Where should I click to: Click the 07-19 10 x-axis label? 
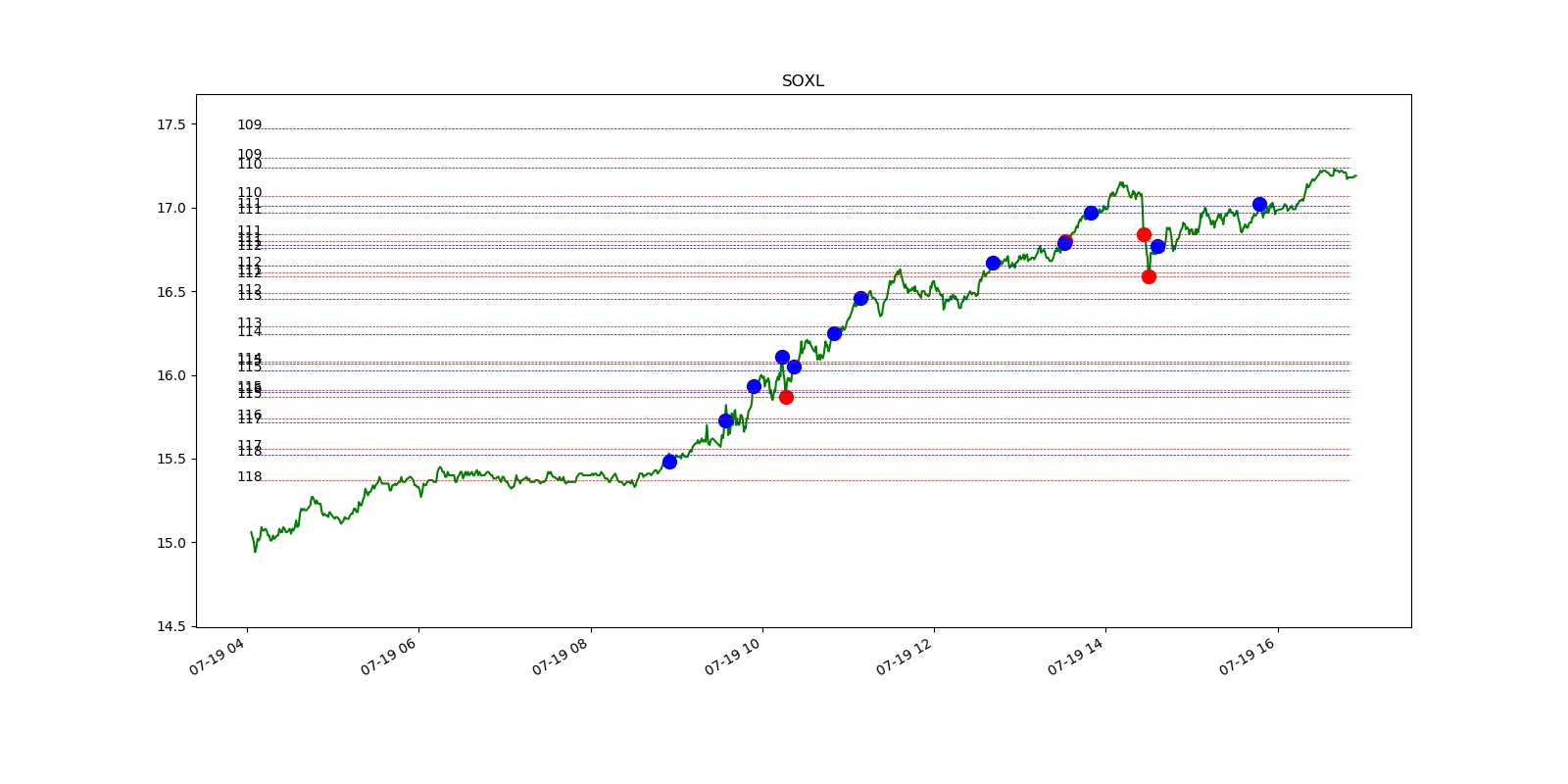[733, 657]
